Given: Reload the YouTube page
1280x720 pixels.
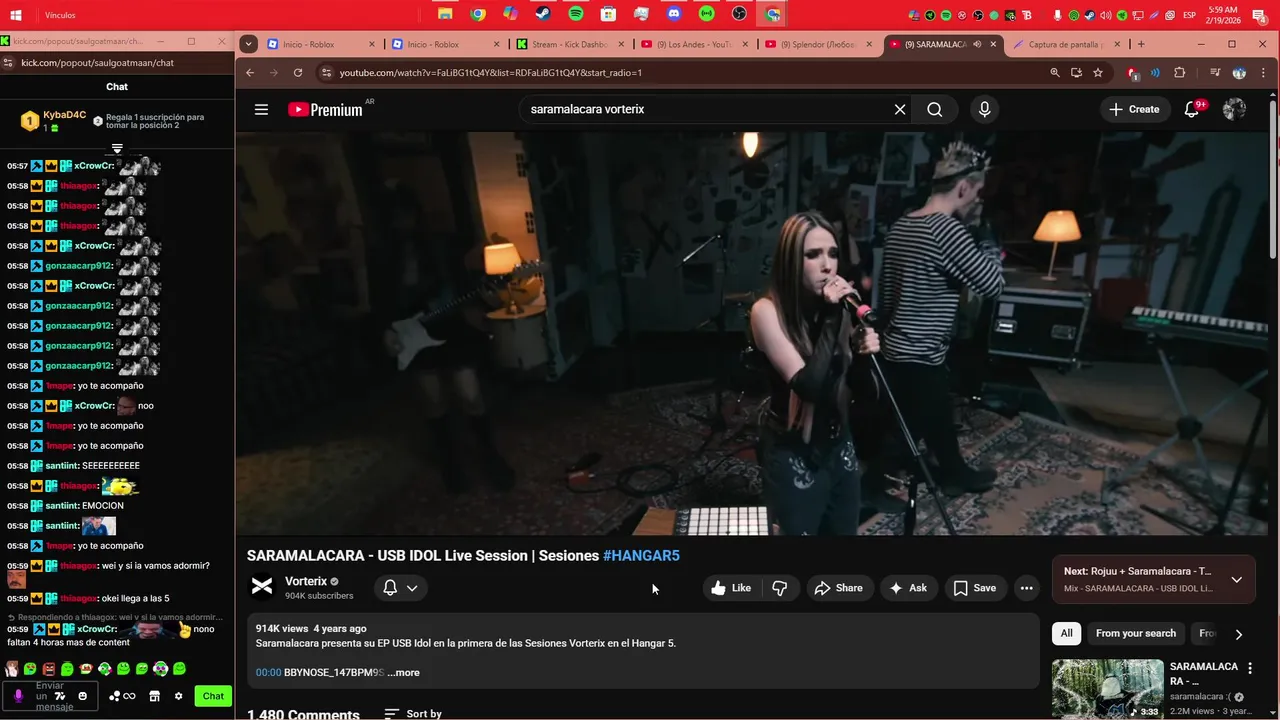Looking at the screenshot, I should (x=298, y=73).
